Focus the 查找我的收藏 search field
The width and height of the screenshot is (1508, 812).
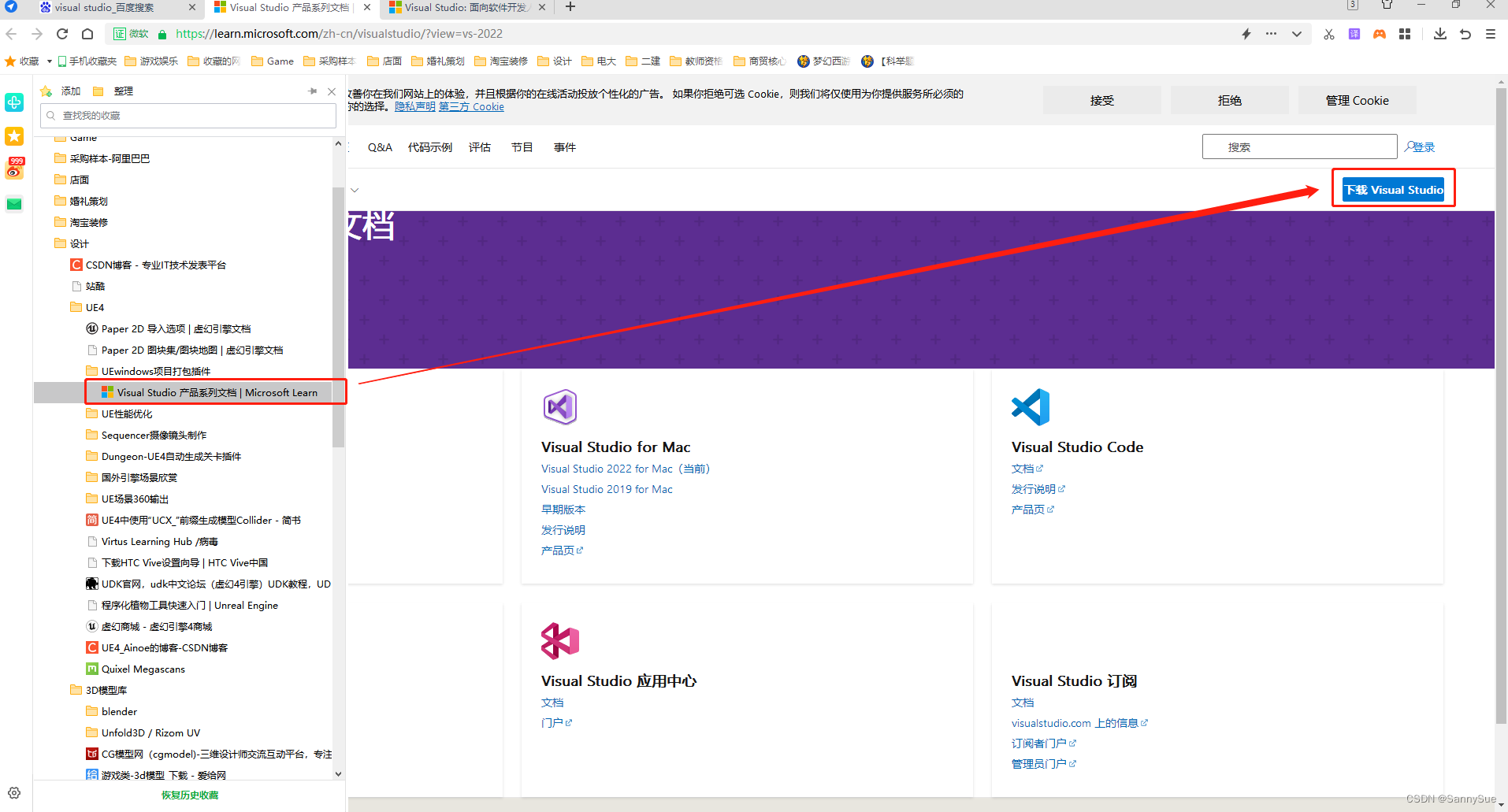point(188,116)
